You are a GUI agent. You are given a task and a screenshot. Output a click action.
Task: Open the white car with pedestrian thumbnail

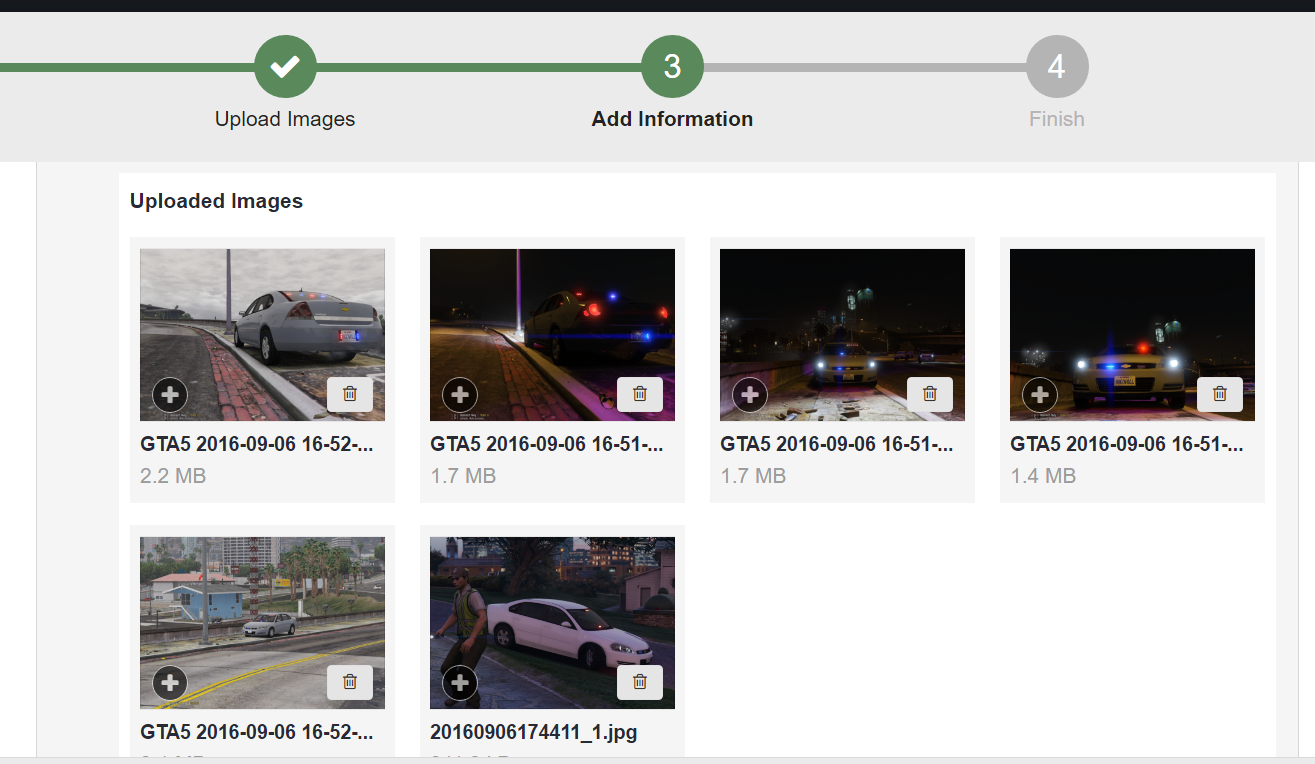click(x=552, y=623)
